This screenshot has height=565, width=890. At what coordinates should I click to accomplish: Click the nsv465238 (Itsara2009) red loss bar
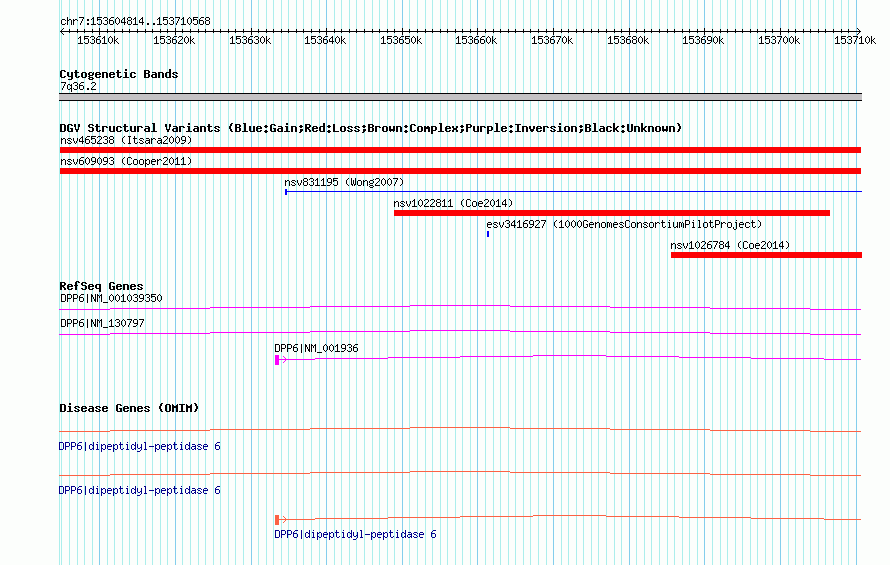(460, 150)
